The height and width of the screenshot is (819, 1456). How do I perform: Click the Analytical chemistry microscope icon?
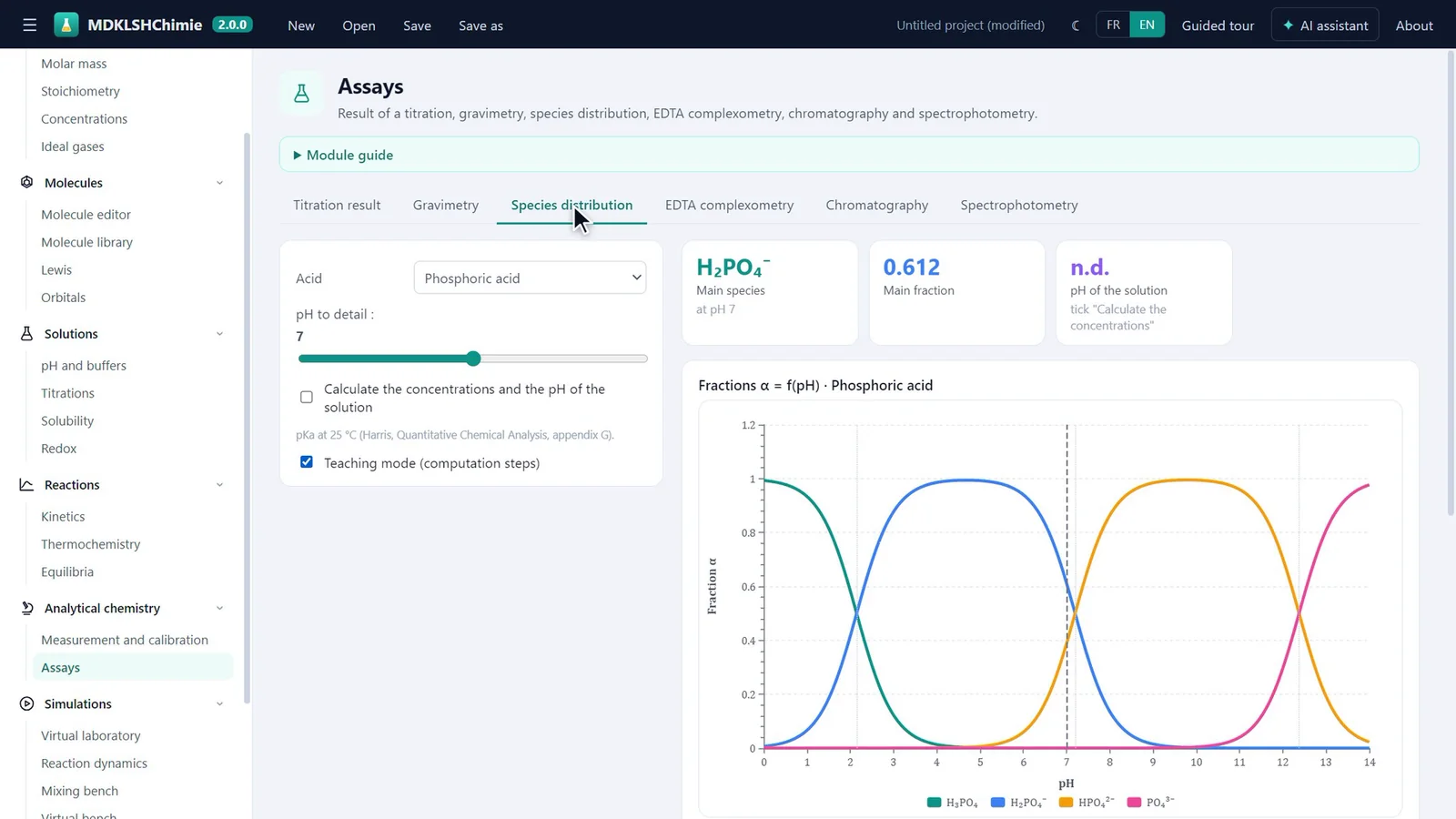(27, 608)
